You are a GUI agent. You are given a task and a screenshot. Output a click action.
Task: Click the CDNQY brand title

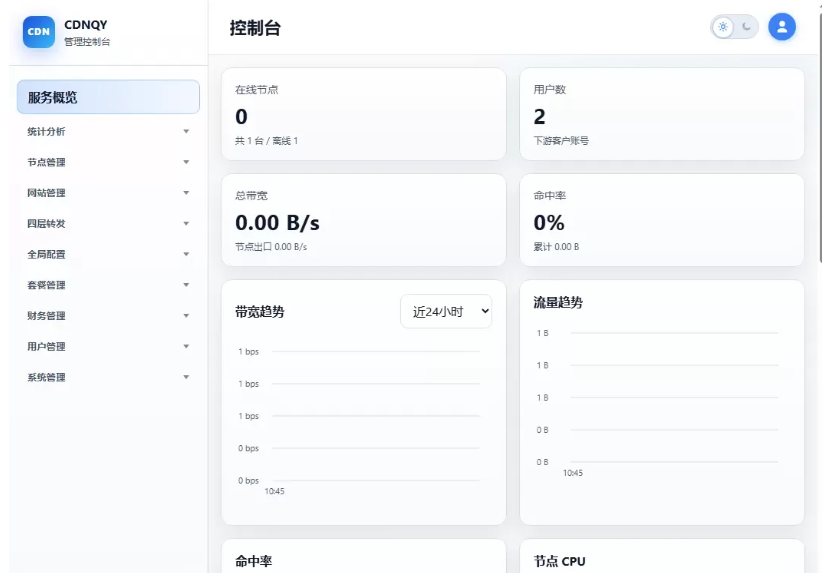pos(85,25)
